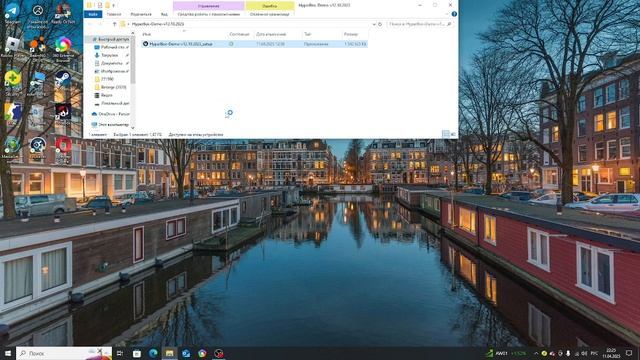
Task: Click the Up arrow in Explorer navigation
Action: [114, 24]
